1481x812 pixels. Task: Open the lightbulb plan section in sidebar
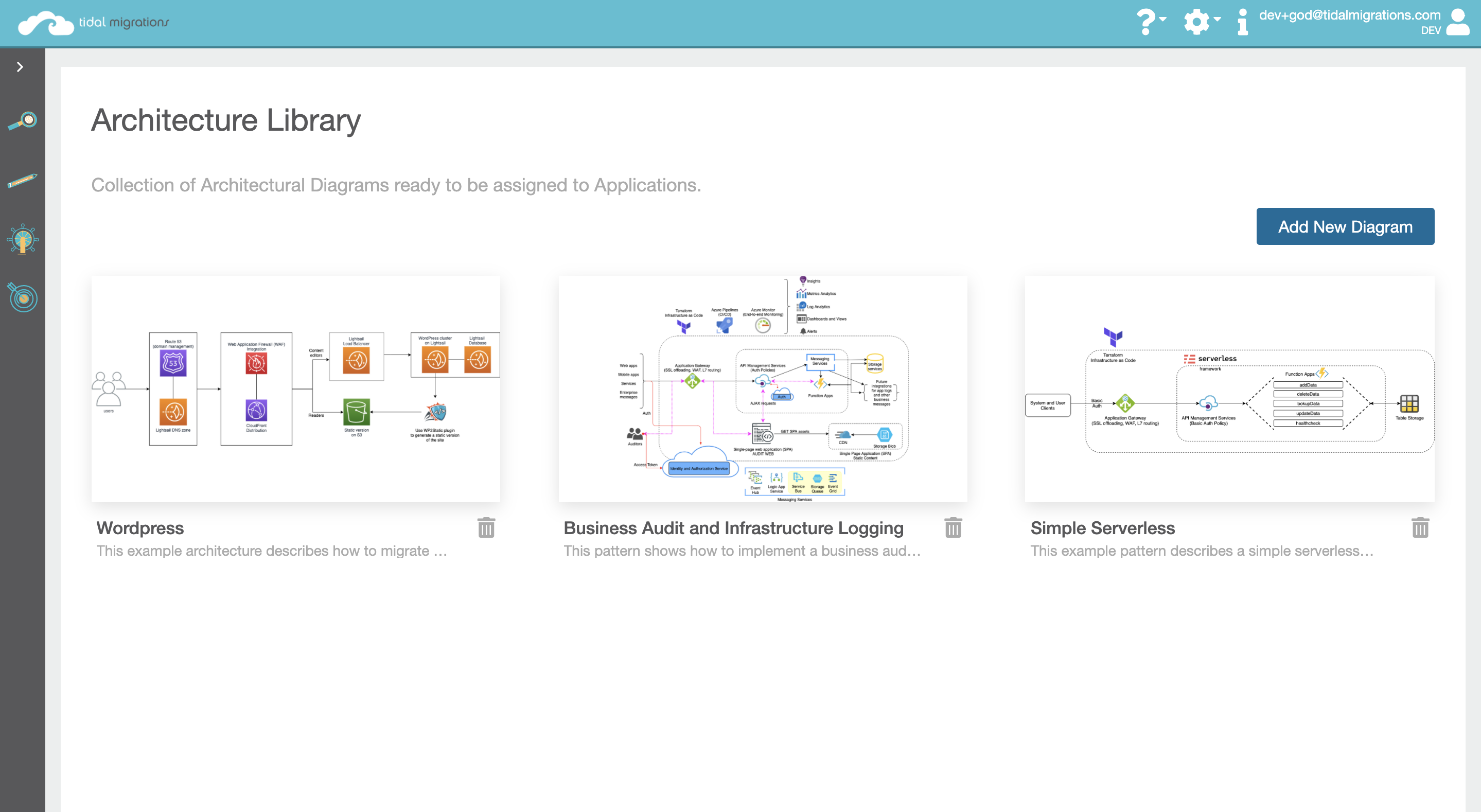pos(23,239)
